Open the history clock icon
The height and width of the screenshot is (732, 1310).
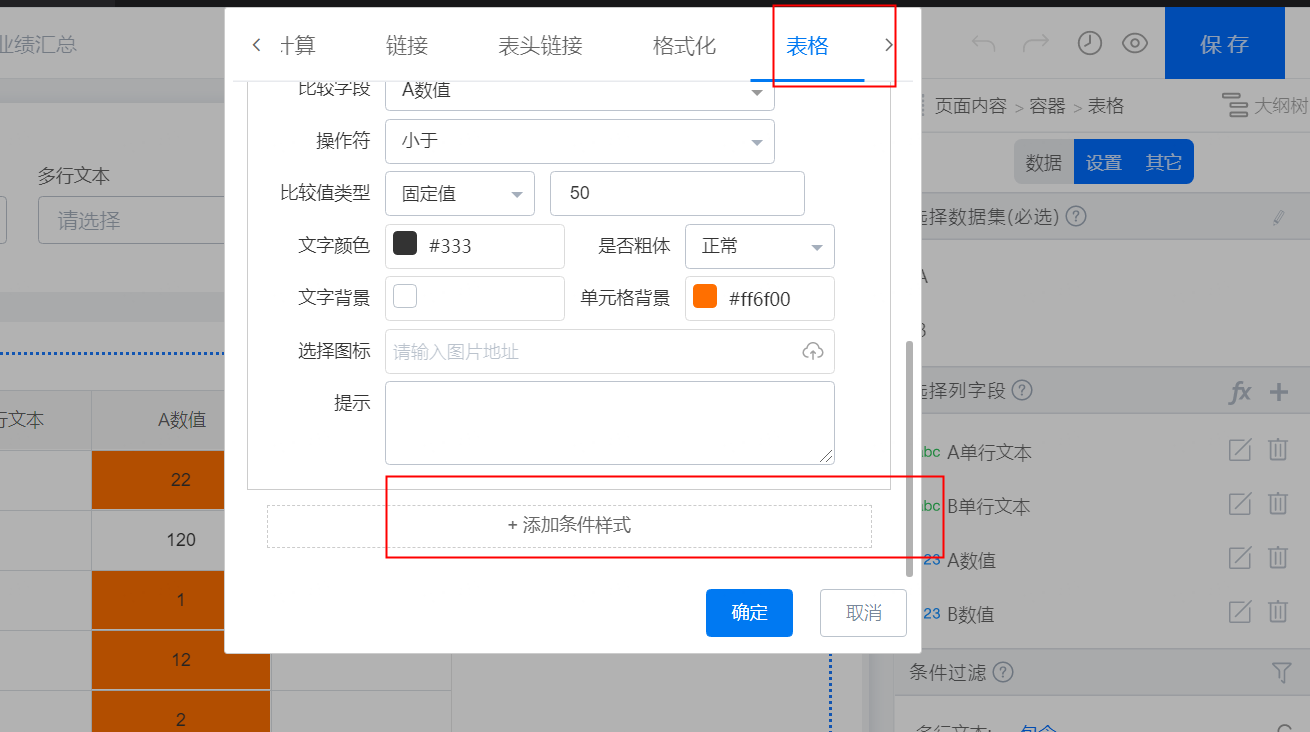1089,43
